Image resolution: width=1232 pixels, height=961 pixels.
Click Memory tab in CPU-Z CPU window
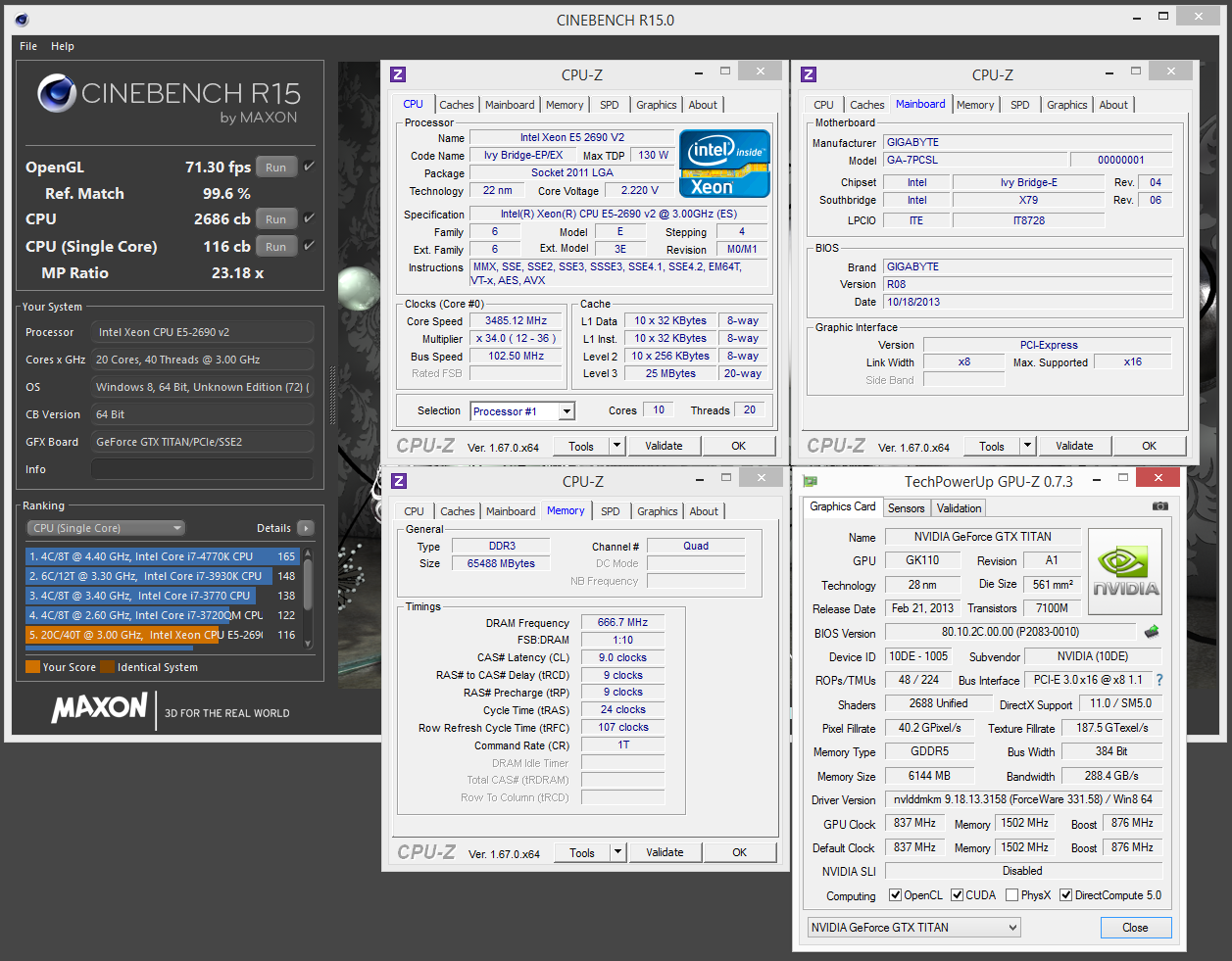[565, 105]
